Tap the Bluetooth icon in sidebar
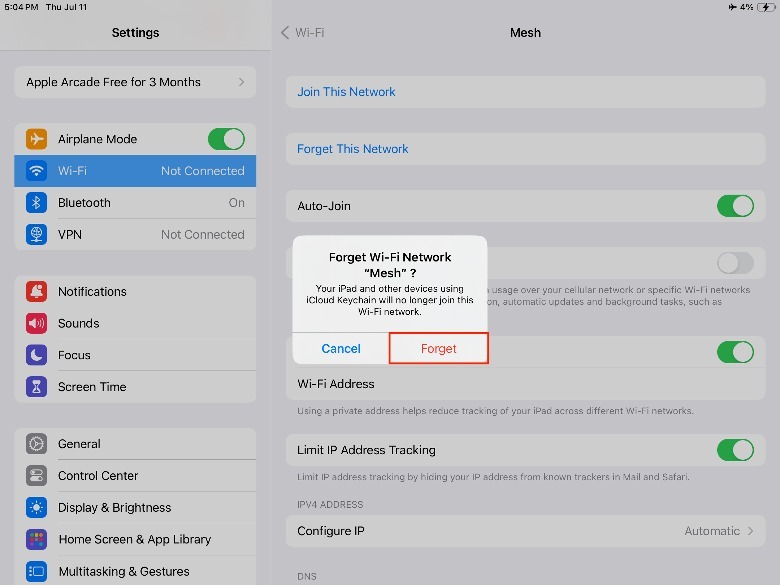The image size is (780, 585). tap(37, 203)
